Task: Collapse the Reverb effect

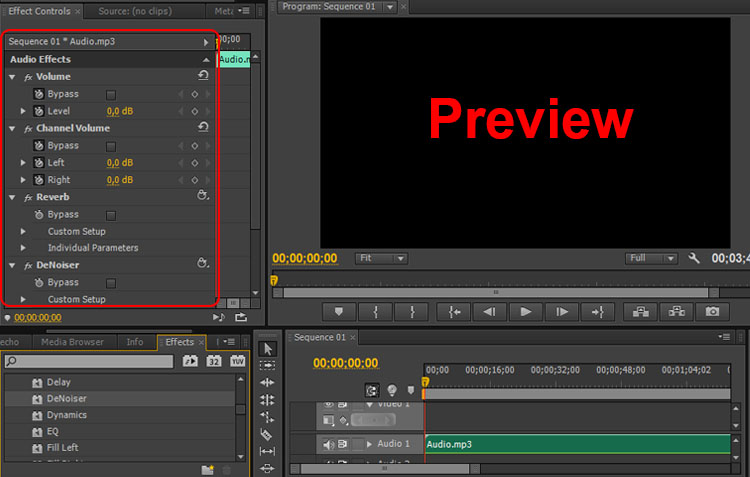Action: click(12, 197)
